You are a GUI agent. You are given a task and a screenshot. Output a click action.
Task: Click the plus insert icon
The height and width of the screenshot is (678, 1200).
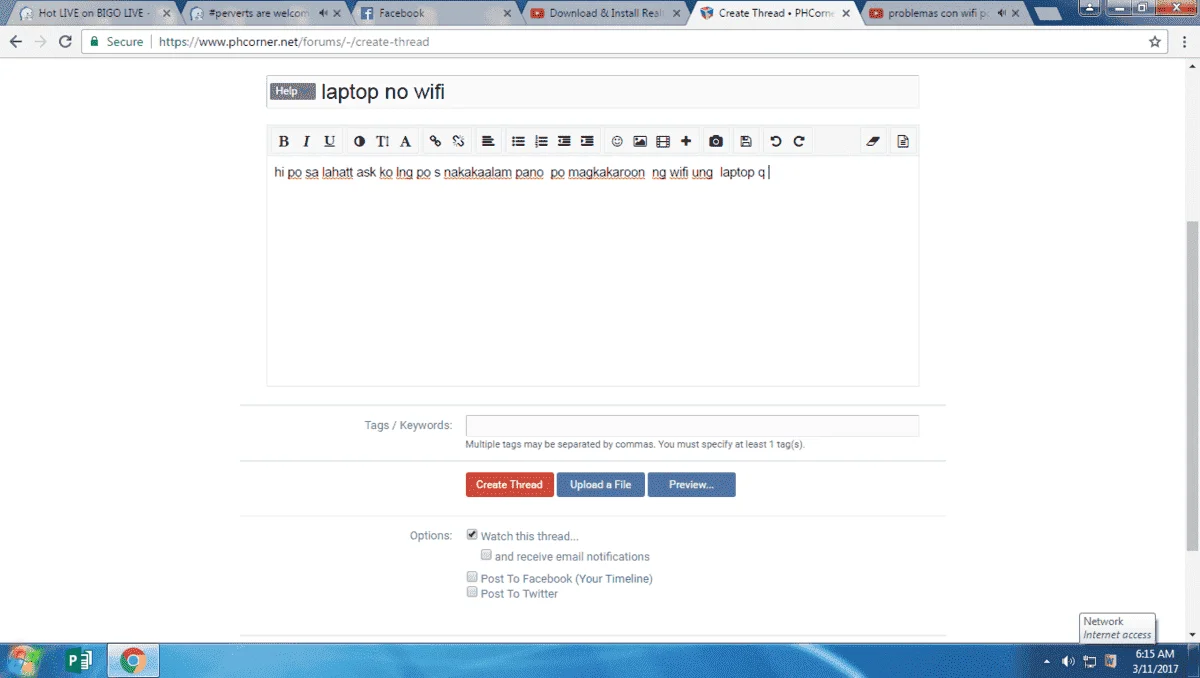[x=686, y=141]
